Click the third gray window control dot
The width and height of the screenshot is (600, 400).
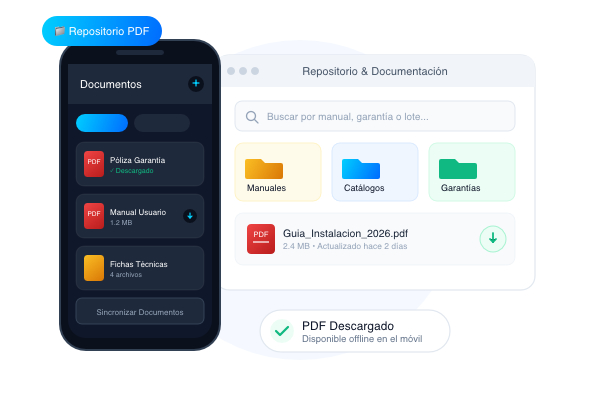pos(255,71)
